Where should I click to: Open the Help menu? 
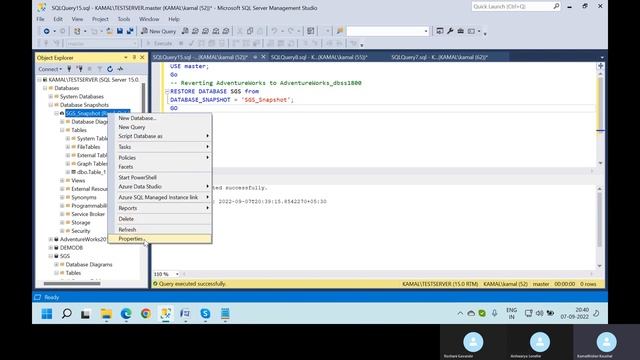click(174, 19)
